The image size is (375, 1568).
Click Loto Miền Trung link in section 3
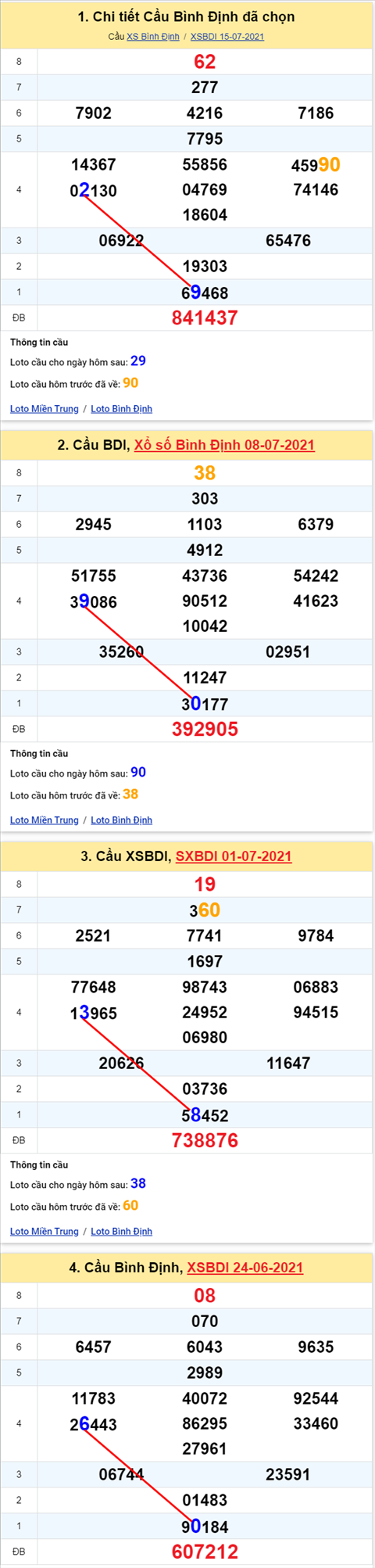(x=45, y=1232)
